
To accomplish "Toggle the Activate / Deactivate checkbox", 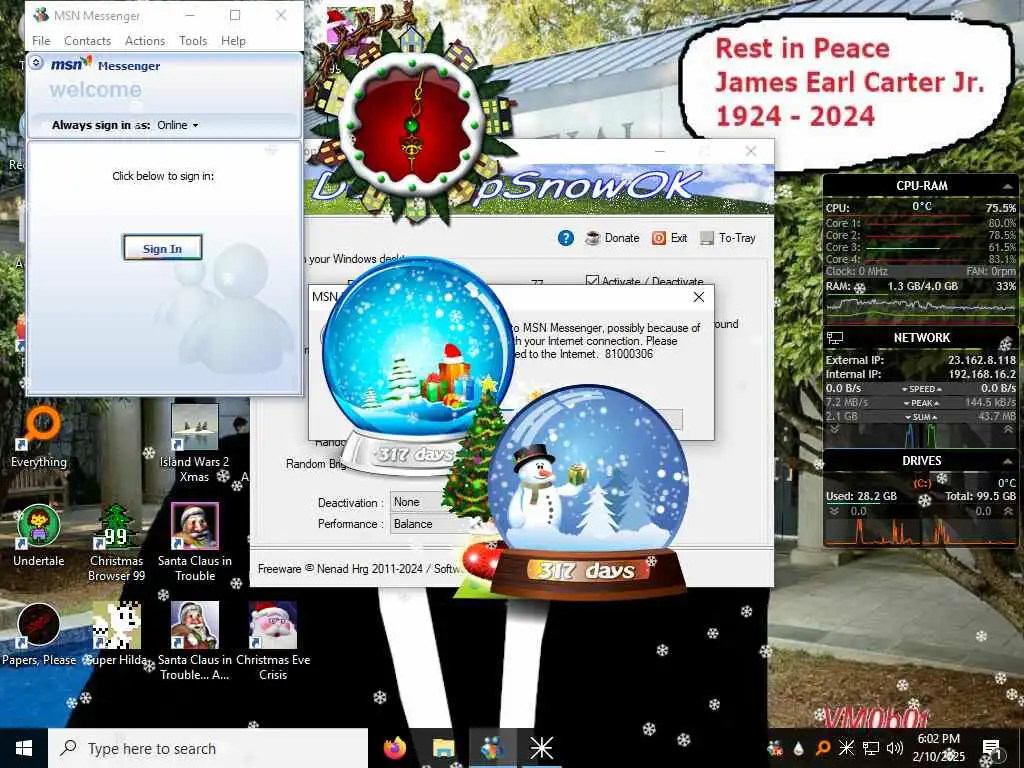I will (592, 281).
